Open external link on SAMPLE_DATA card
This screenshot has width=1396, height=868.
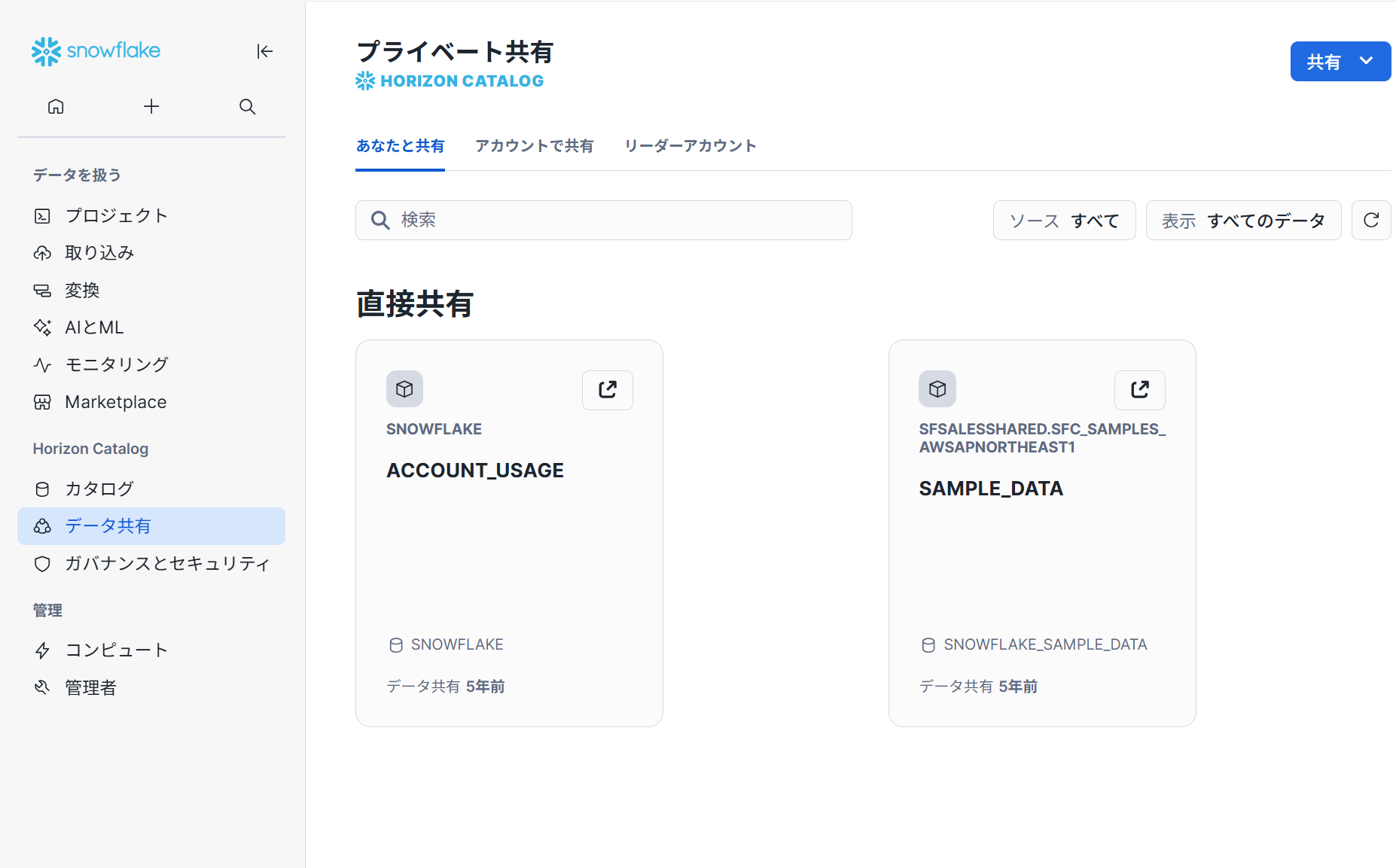[x=1140, y=390]
